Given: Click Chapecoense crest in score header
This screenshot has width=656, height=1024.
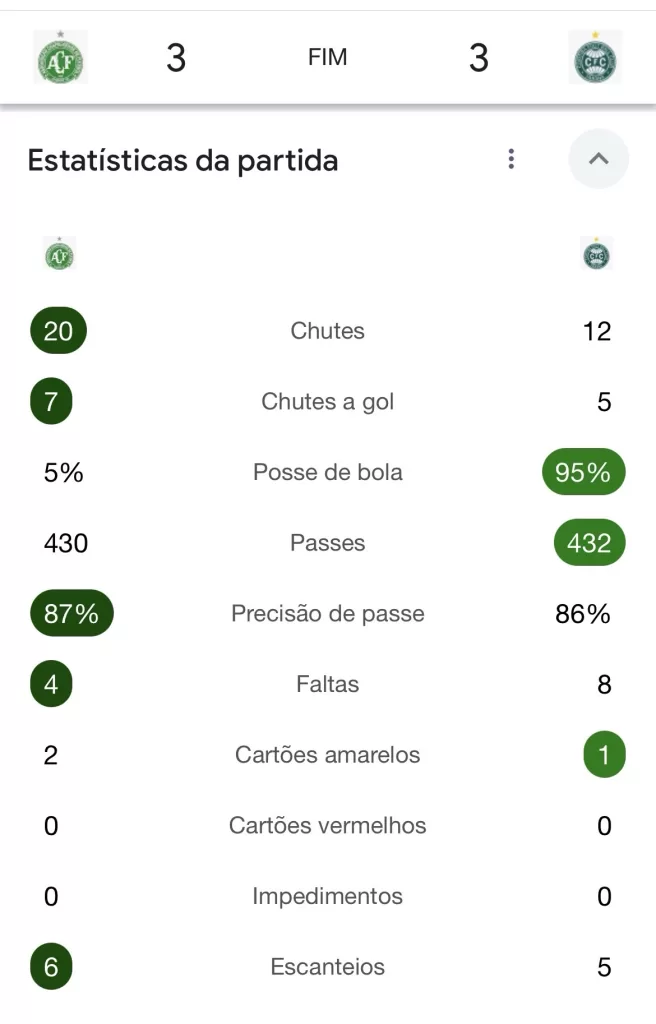Looking at the screenshot, I should pyautogui.click(x=60, y=57).
